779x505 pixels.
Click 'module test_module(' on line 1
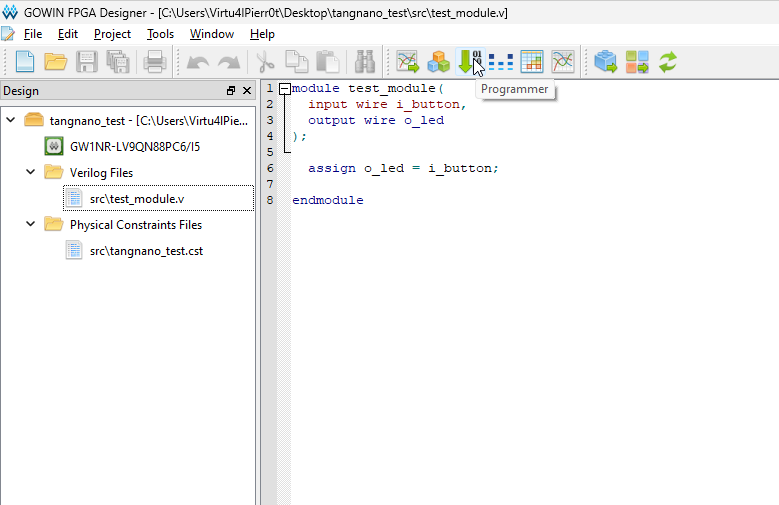coord(368,88)
